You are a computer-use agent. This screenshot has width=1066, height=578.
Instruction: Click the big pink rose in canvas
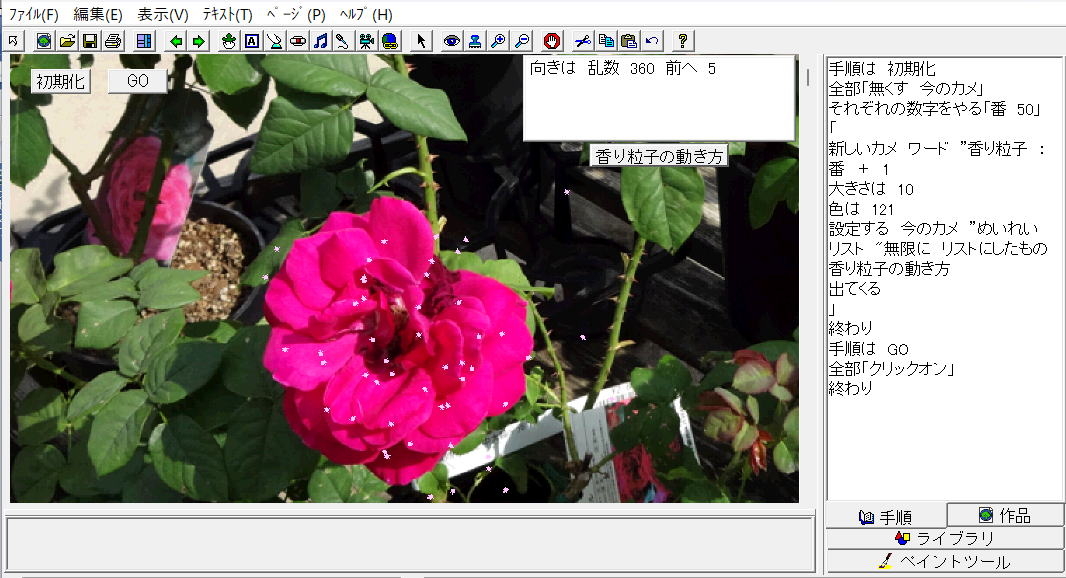[x=398, y=340]
